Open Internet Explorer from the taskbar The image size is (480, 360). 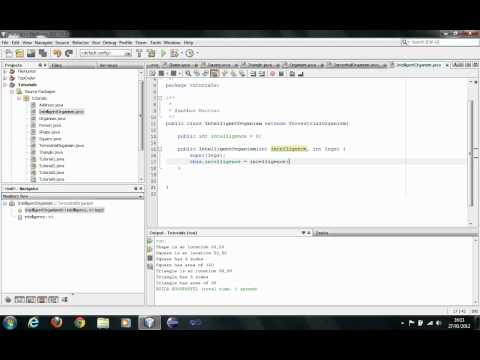coord(33,323)
